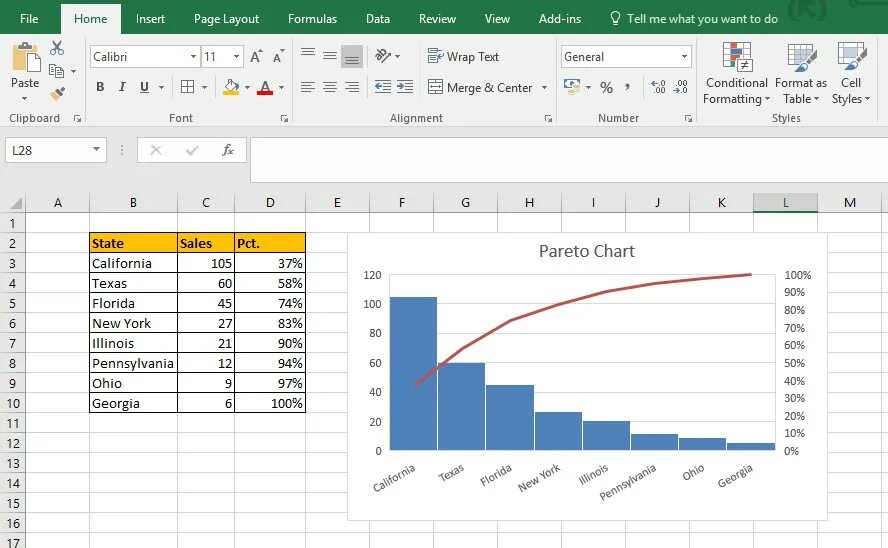Viewport: 888px width, 548px height.
Task: Increase font size with large A
Action: (256, 56)
